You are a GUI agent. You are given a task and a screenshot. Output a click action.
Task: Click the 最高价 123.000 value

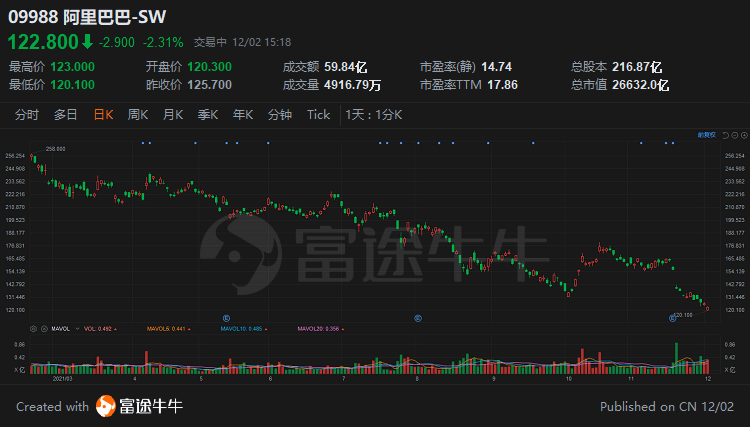point(73,67)
